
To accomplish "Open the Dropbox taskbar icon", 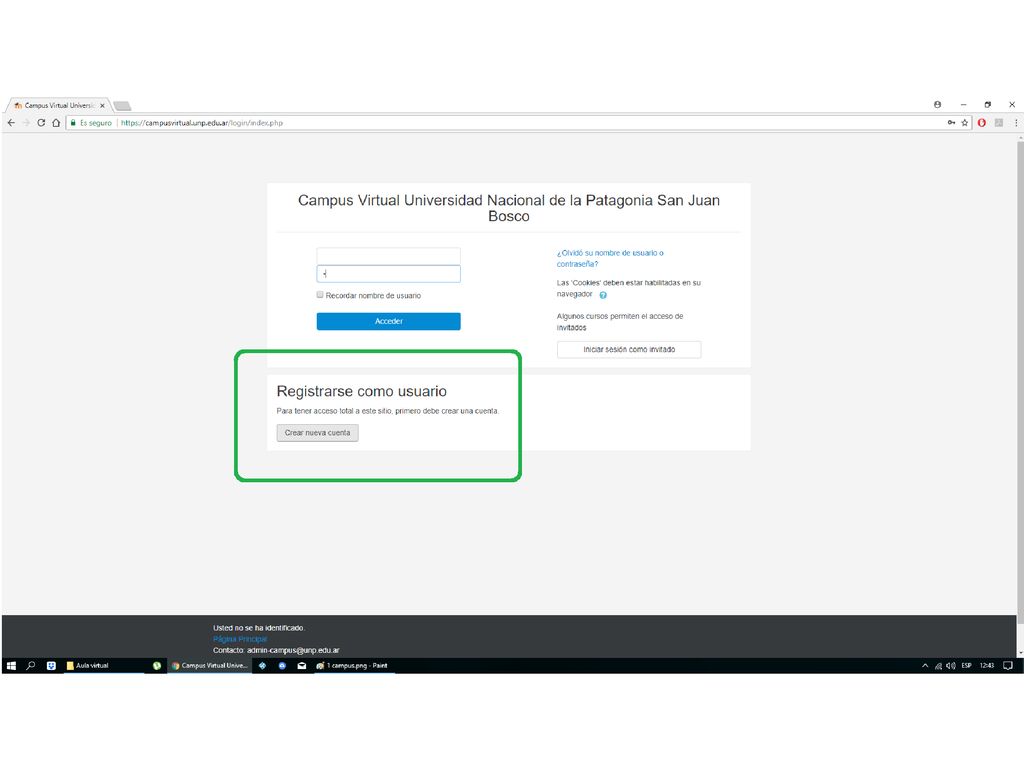I will click(51, 665).
